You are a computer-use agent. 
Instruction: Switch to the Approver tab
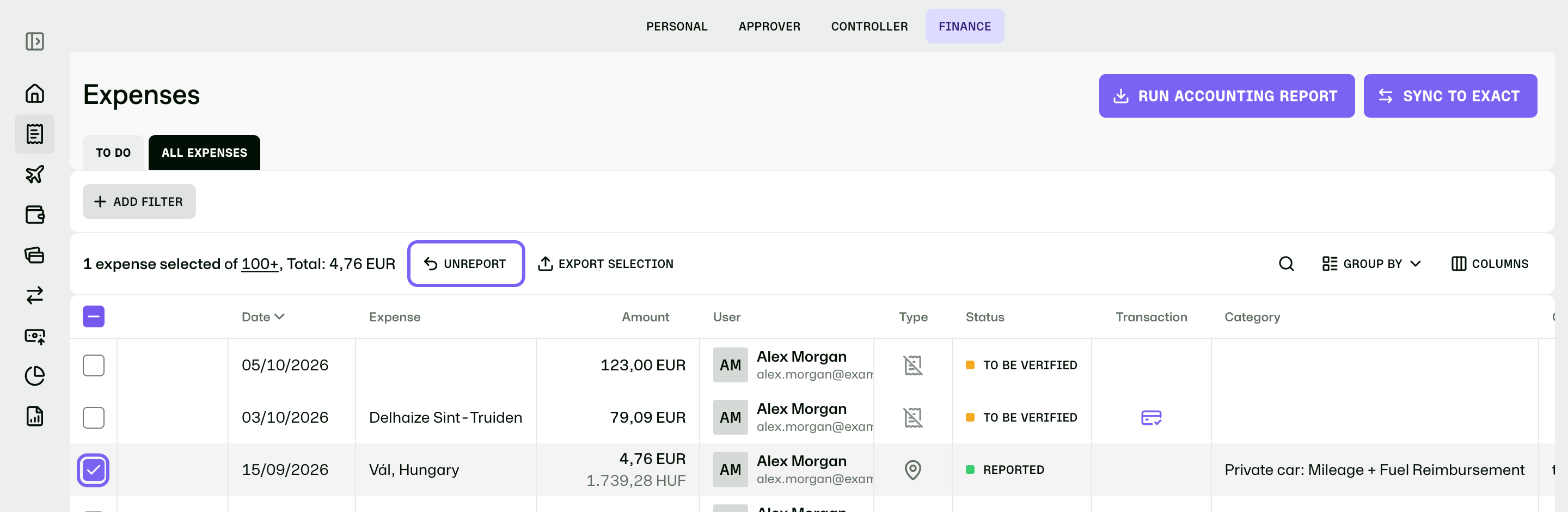(769, 26)
